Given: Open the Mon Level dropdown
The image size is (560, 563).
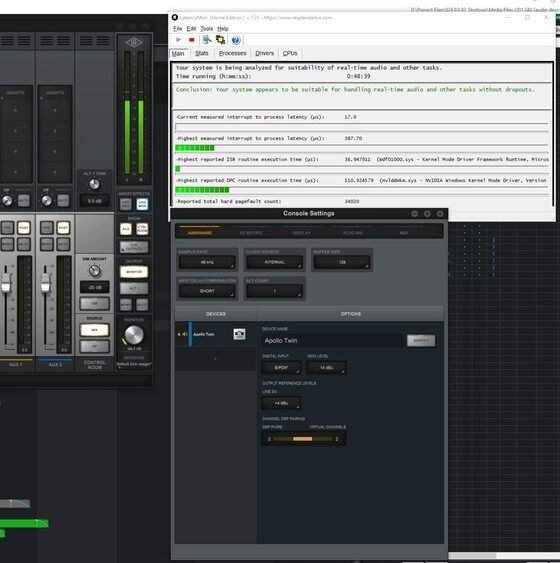Looking at the screenshot, I should point(326,367).
